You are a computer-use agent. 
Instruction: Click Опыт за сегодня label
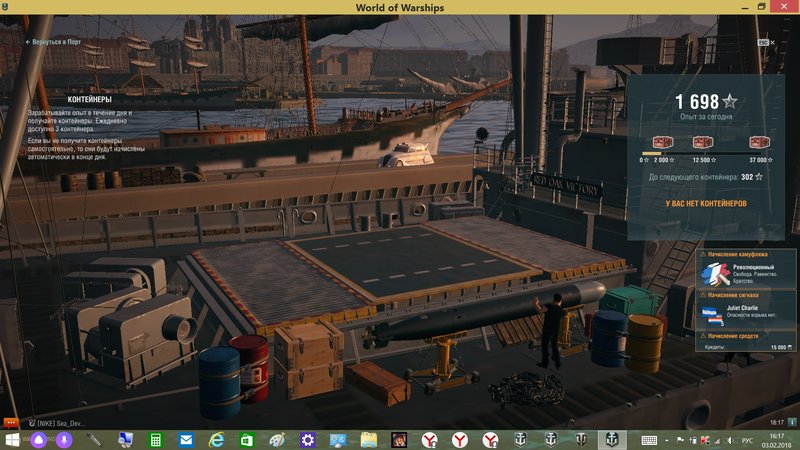pos(706,117)
